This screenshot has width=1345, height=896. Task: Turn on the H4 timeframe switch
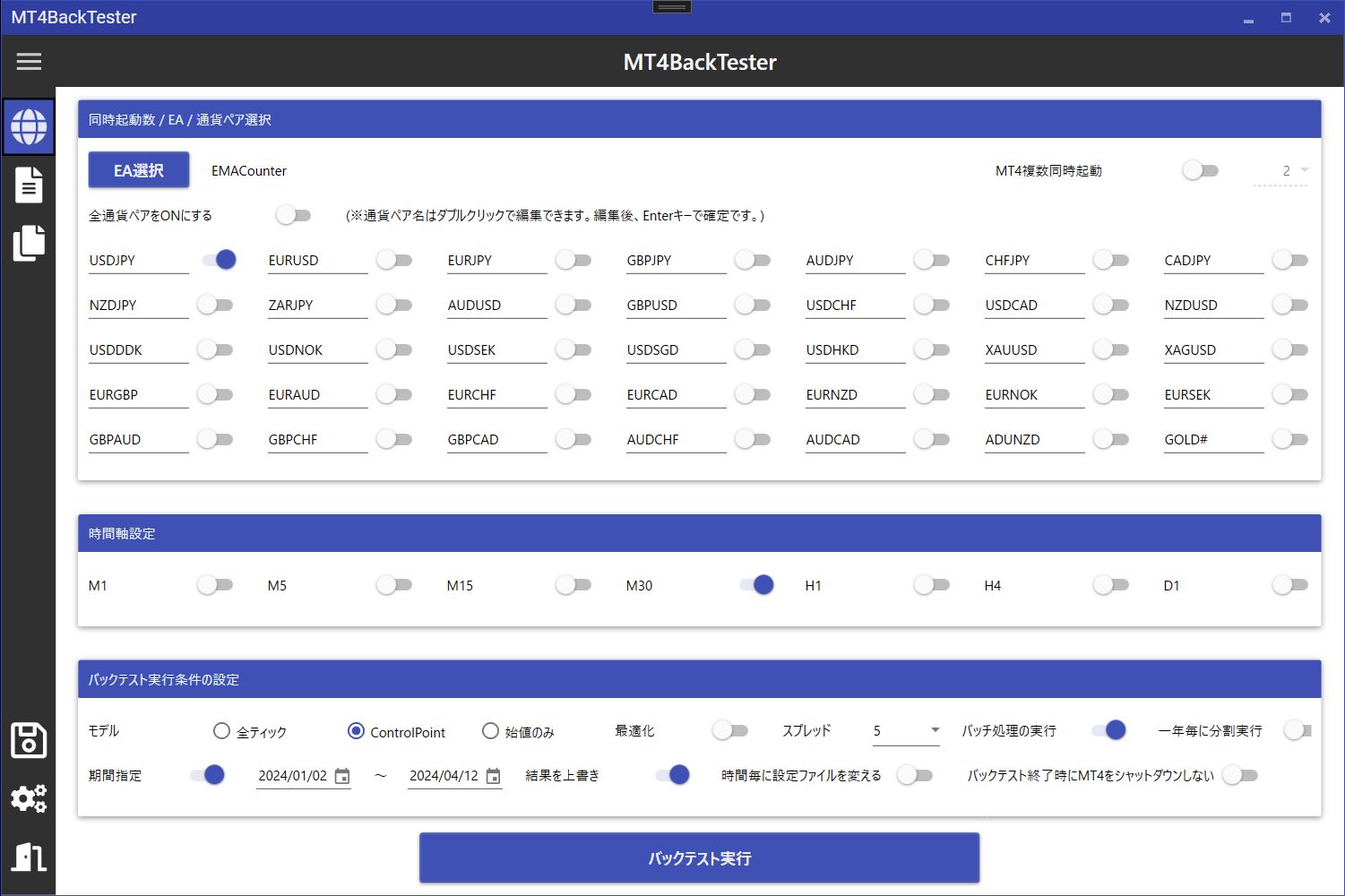(1111, 585)
